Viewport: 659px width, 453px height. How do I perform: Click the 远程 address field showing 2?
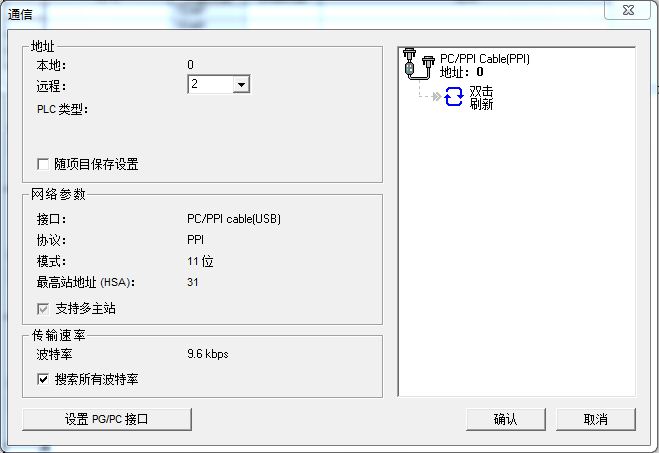pyautogui.click(x=210, y=85)
